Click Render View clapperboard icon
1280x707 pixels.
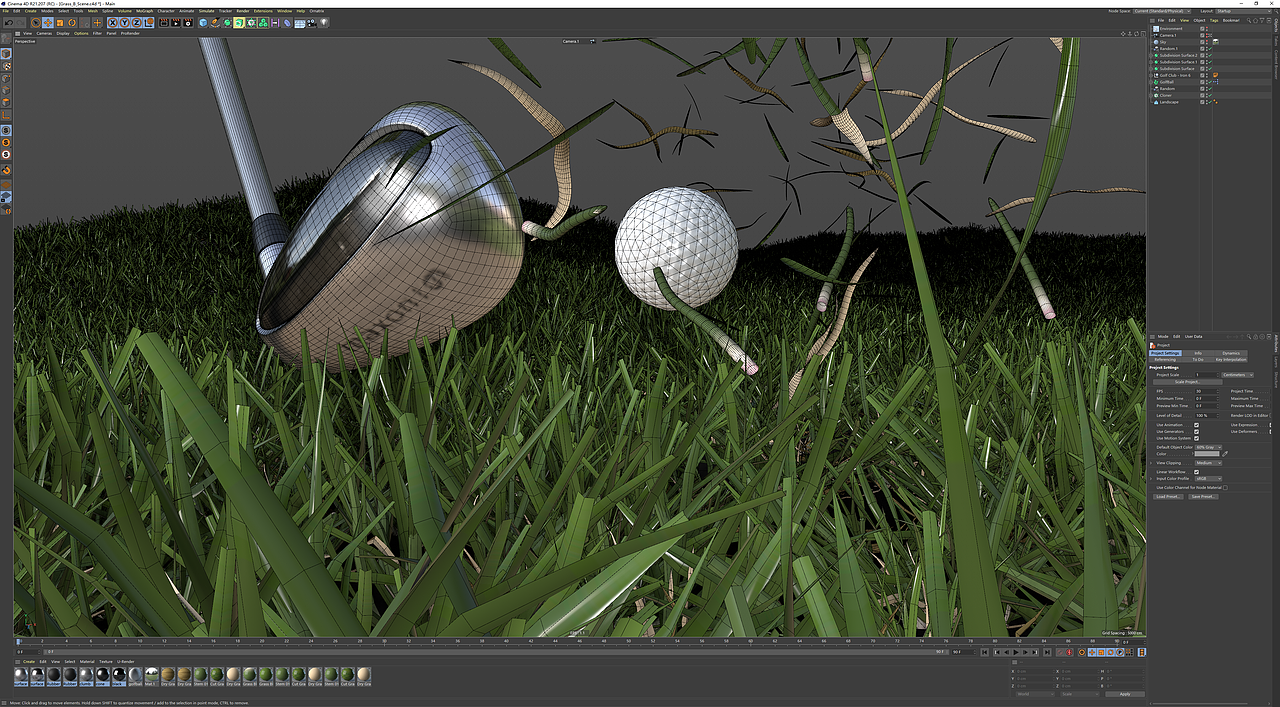pos(164,22)
